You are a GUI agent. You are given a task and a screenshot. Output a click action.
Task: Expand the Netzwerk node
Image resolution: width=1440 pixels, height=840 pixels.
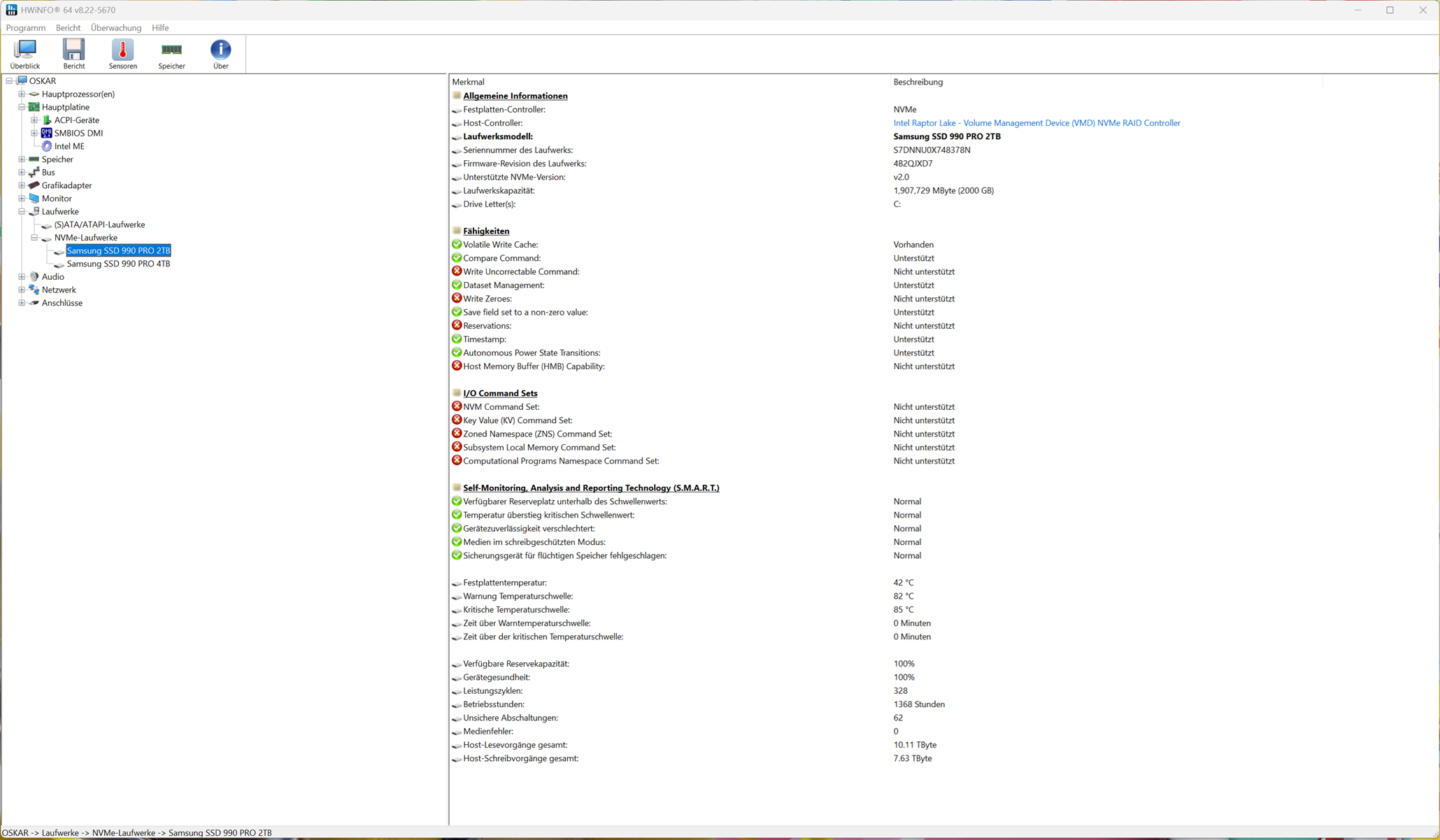click(22, 290)
